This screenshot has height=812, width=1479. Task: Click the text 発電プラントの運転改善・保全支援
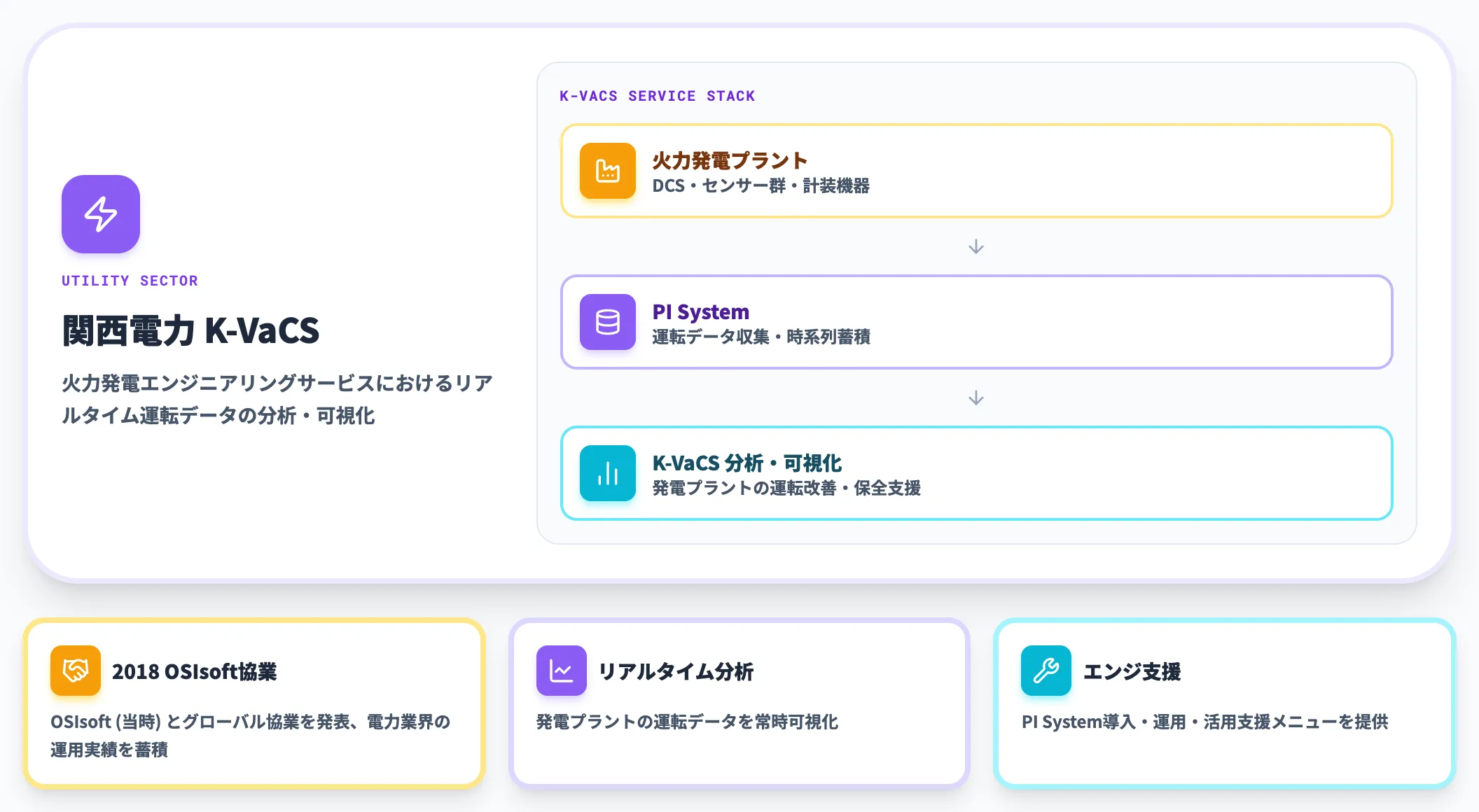tap(786, 489)
